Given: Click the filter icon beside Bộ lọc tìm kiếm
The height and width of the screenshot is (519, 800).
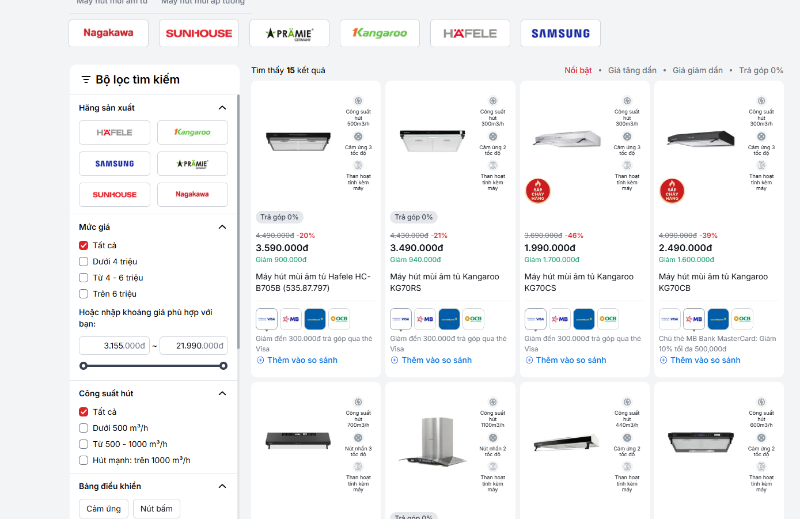Looking at the screenshot, I should pos(86,80).
